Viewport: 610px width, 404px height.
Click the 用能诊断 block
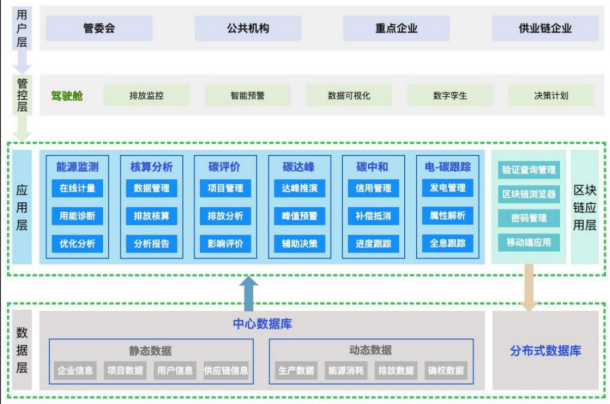pos(77,216)
